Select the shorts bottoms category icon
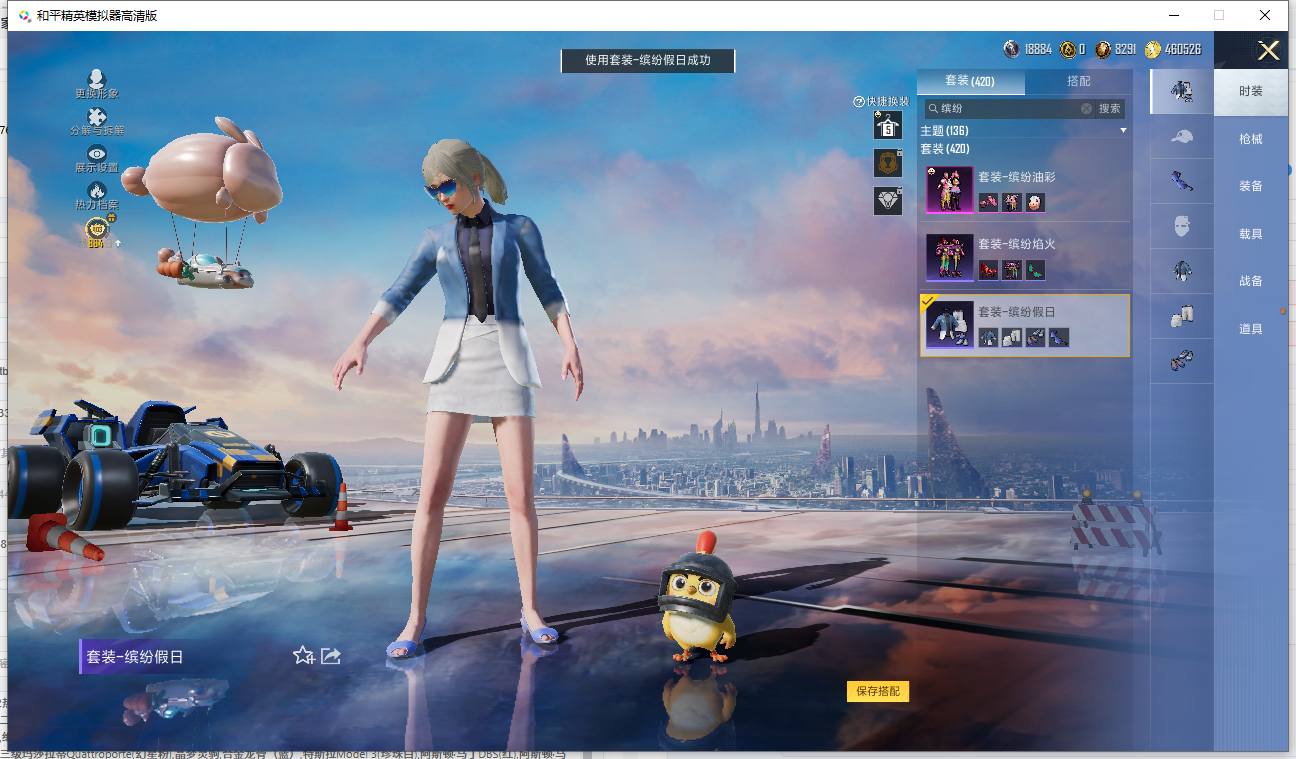 pyautogui.click(x=1181, y=316)
